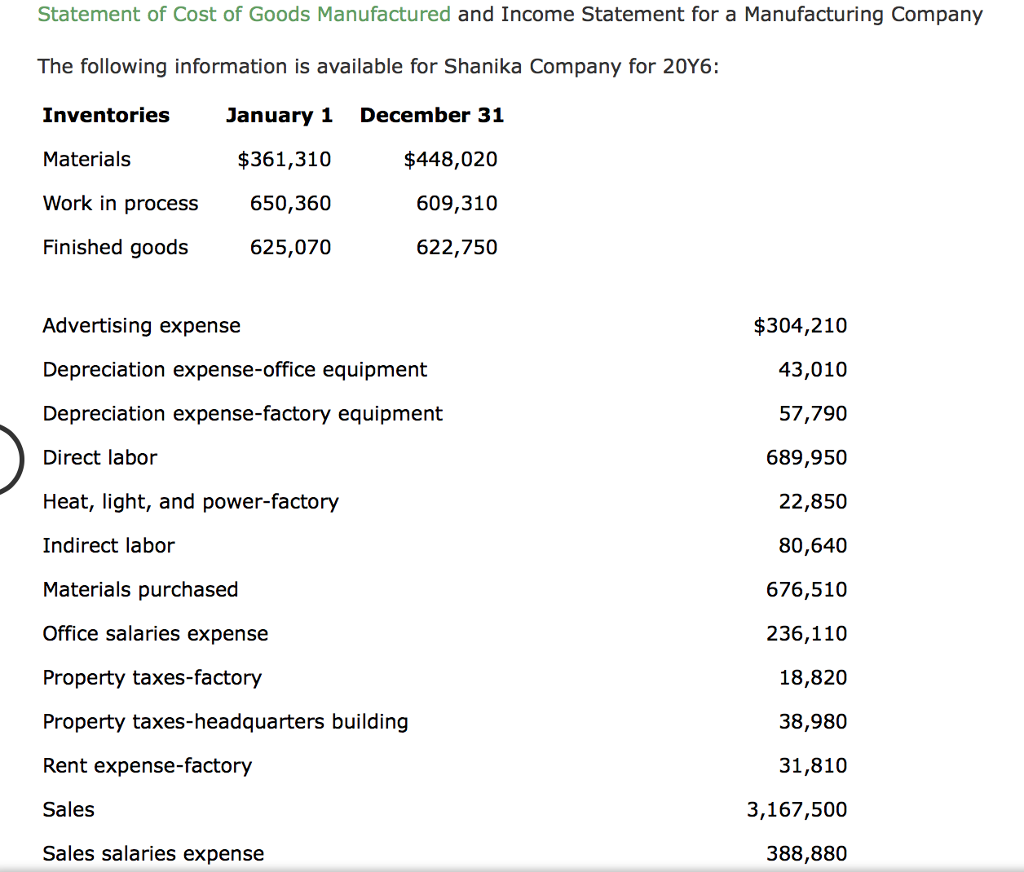Viewport: 1024px width, 872px height.
Task: Click the Property taxes-headquarters building label
Action: [x=225, y=721]
